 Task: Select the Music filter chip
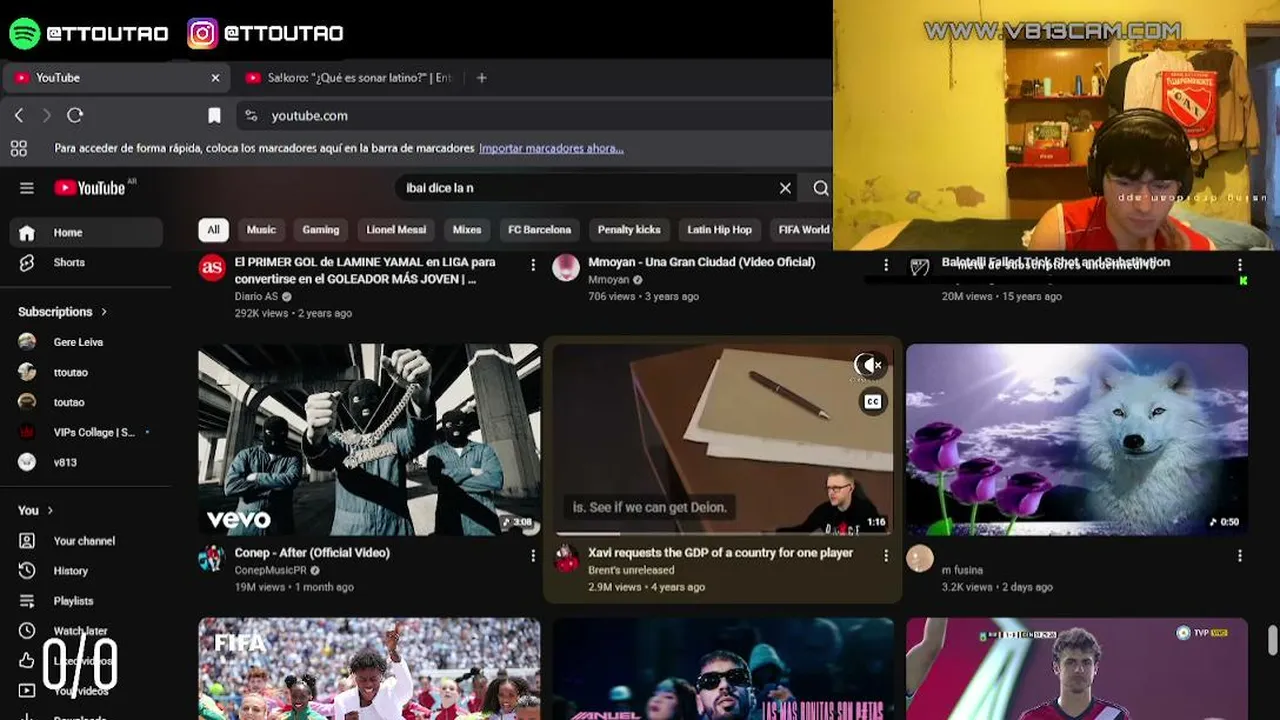261,230
